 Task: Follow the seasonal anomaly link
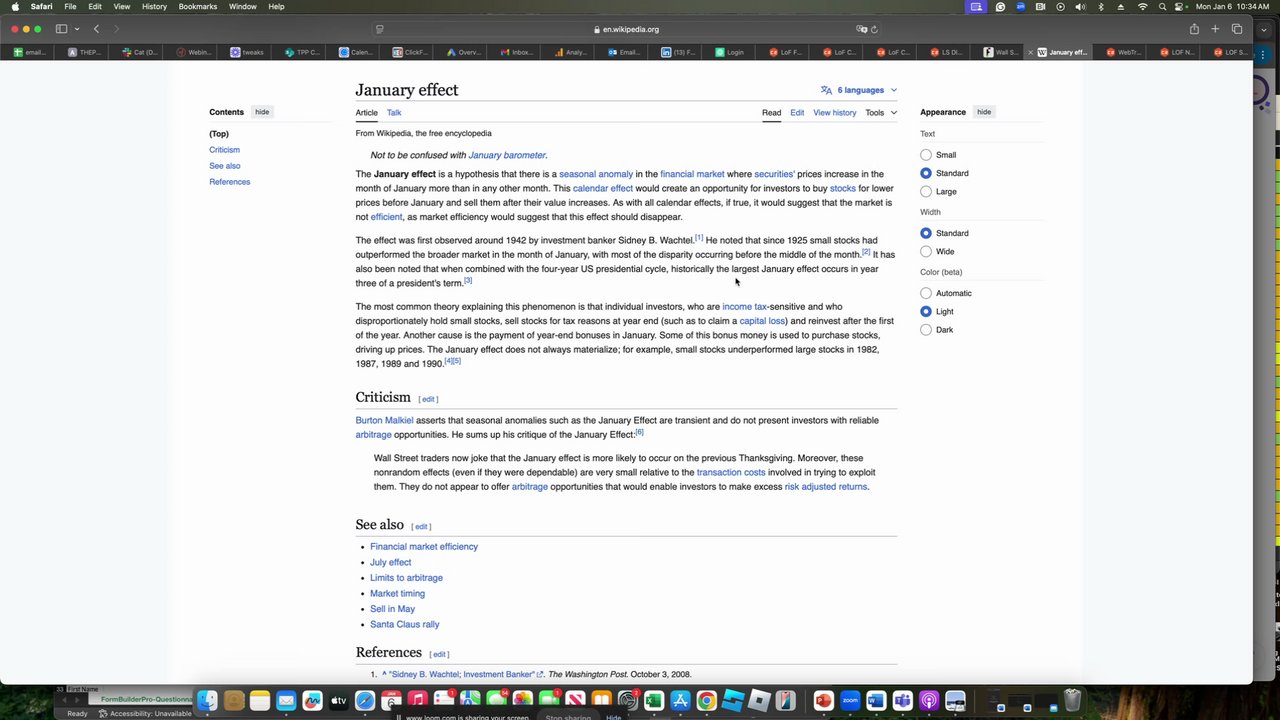tap(596, 174)
